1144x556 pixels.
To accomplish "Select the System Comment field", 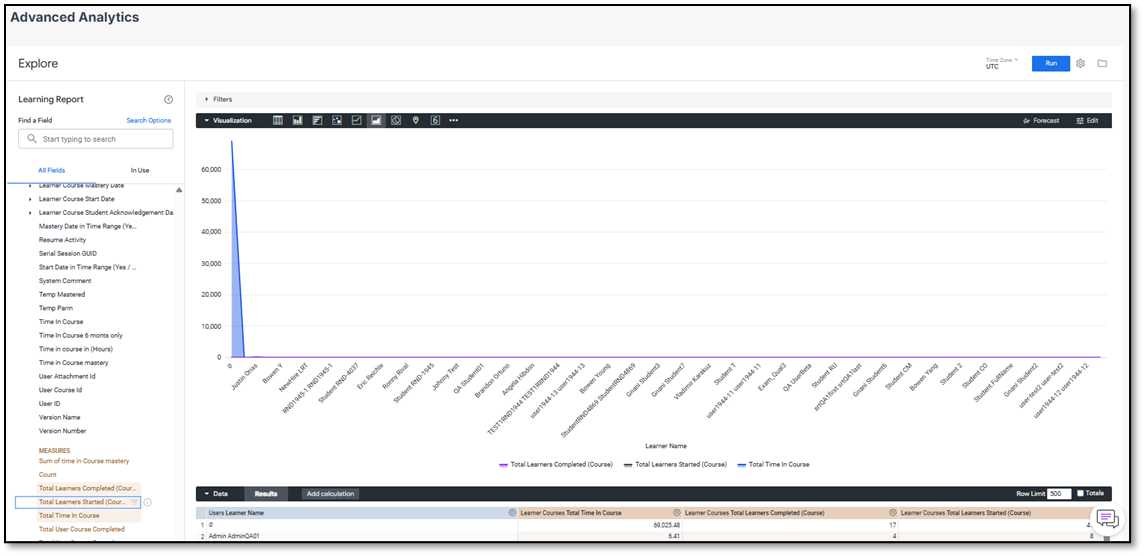I will (65, 281).
